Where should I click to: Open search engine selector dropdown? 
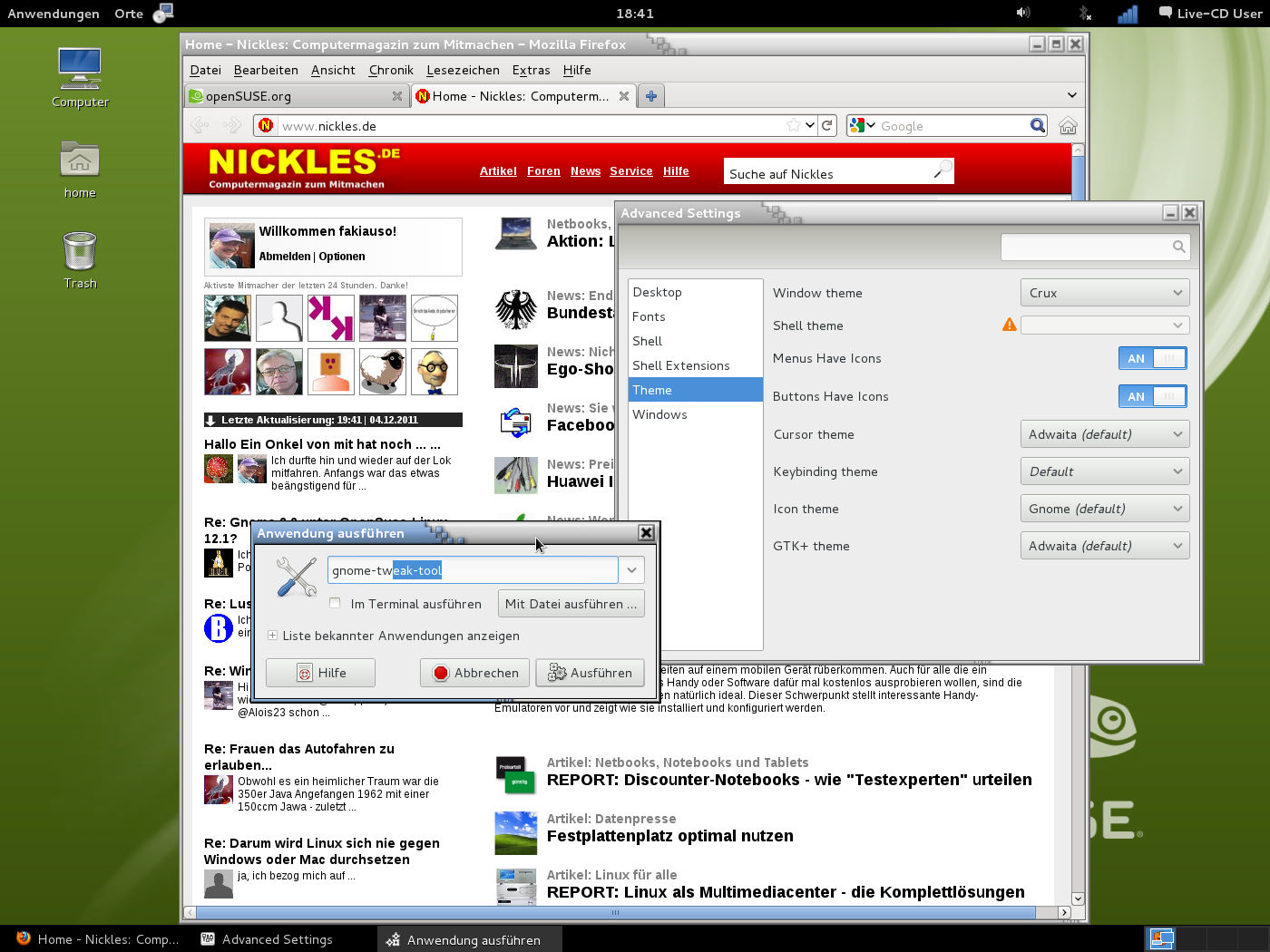863,125
